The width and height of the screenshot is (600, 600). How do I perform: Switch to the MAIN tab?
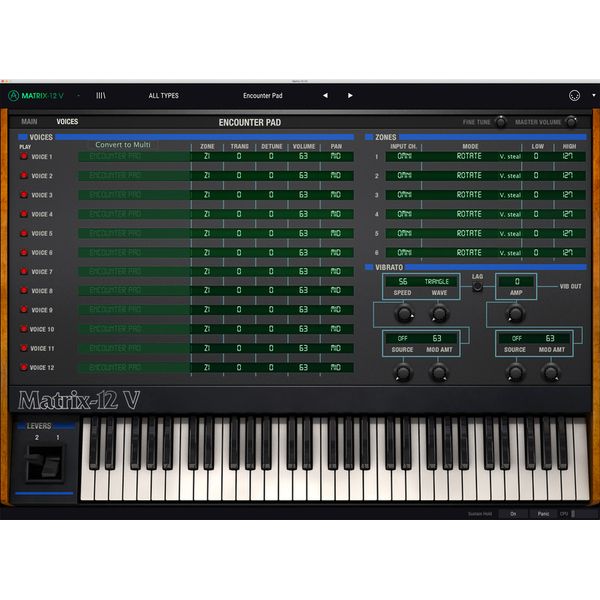click(x=29, y=122)
